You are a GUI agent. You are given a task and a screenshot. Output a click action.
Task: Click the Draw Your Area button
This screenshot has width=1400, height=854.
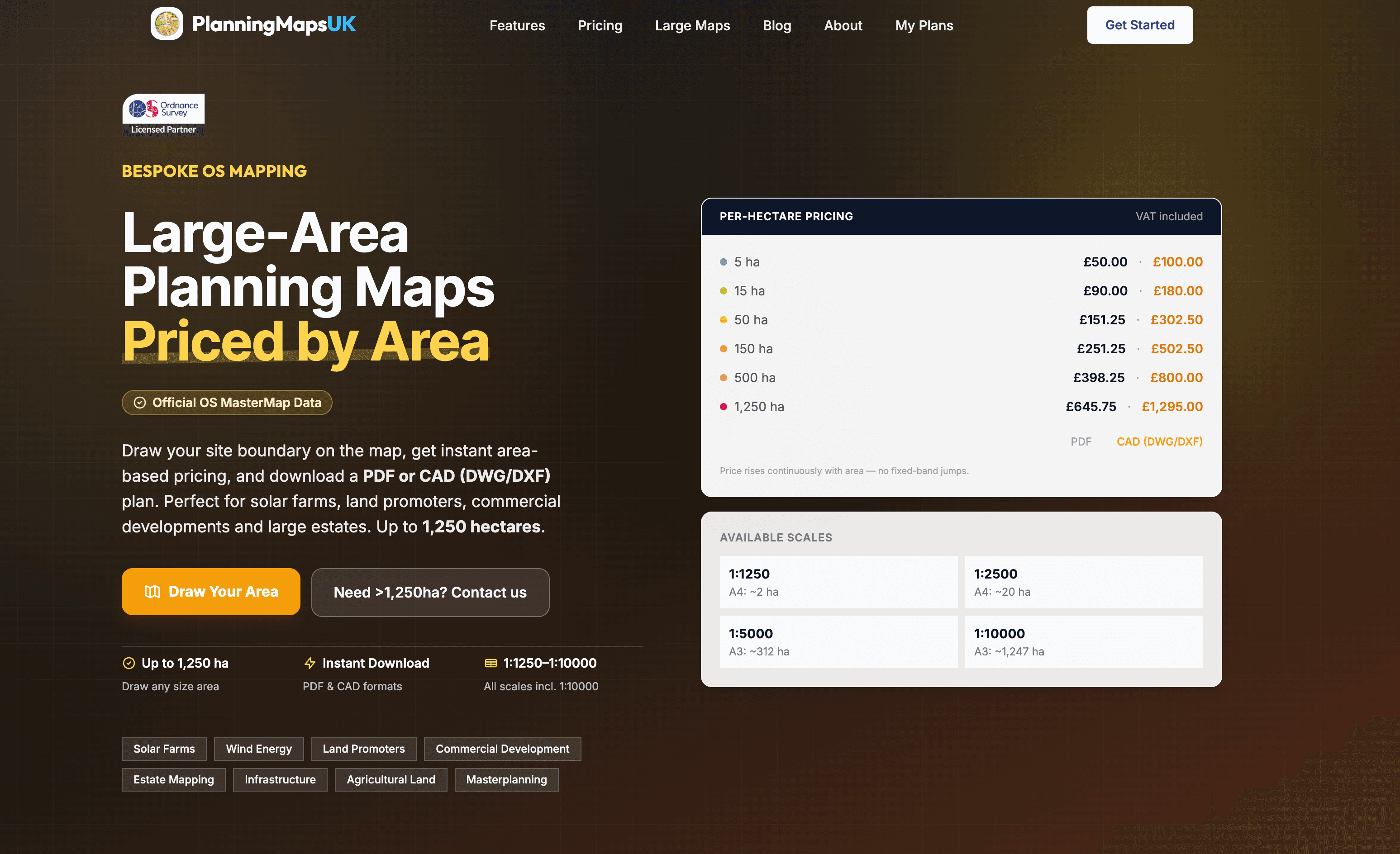211,592
